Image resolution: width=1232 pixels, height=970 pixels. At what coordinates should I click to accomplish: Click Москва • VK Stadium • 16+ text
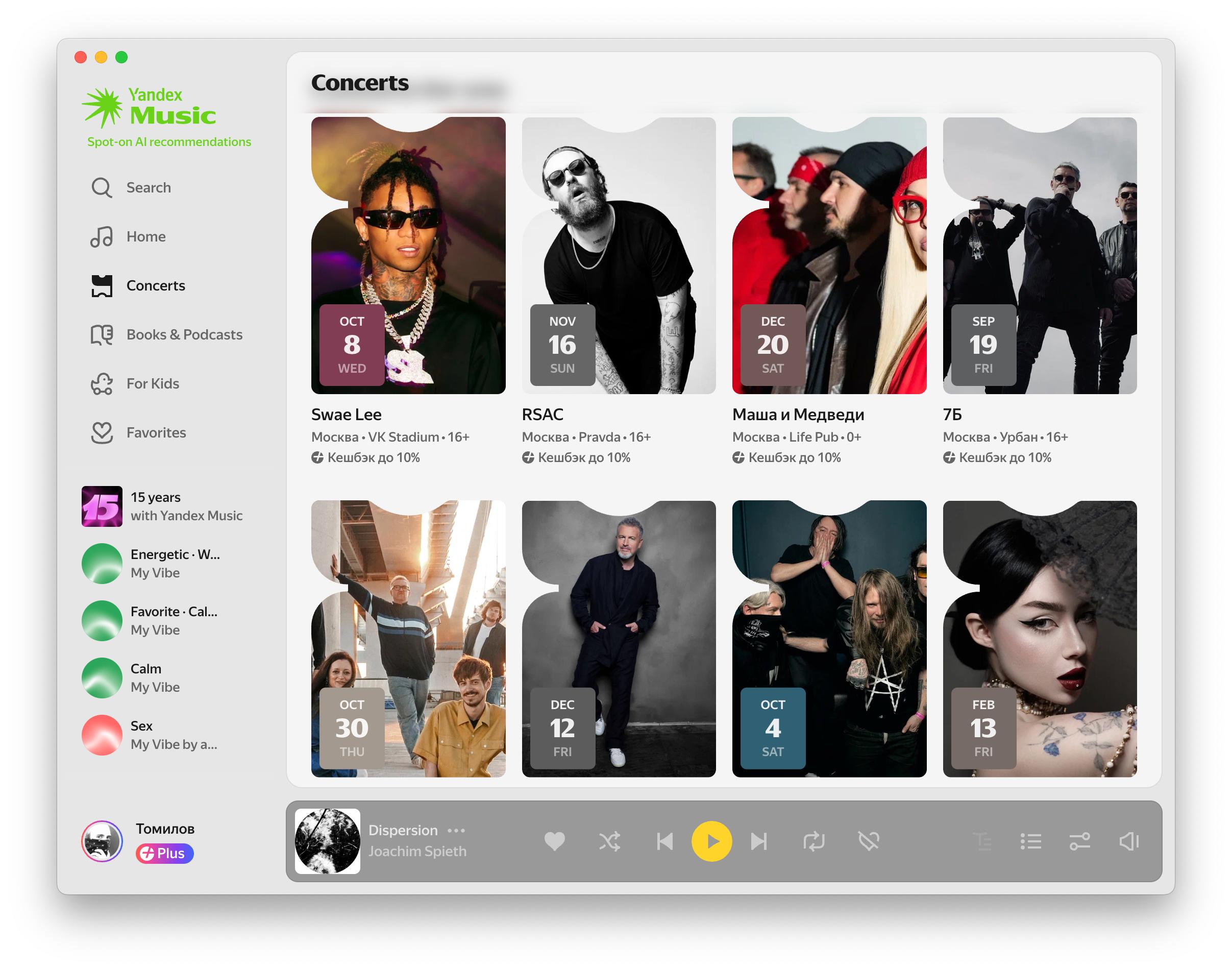[x=390, y=436]
